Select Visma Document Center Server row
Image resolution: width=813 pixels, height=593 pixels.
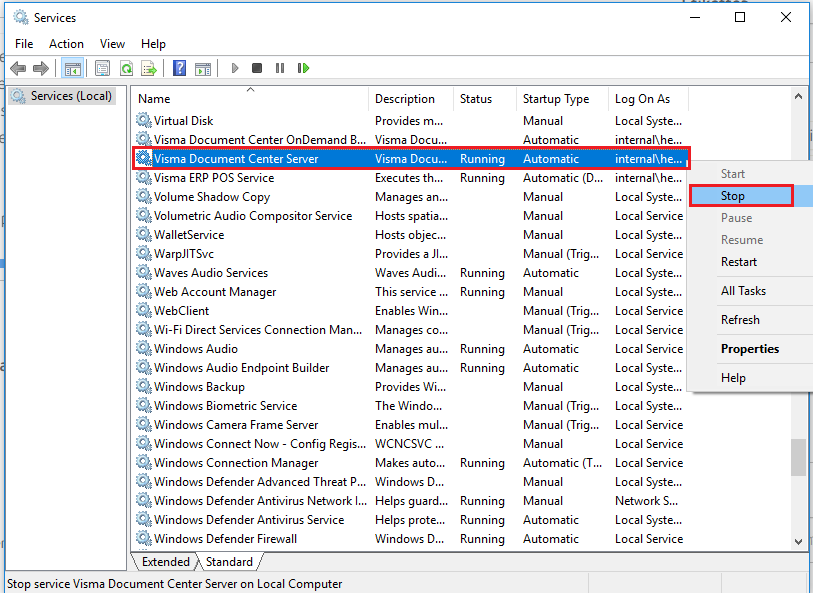pyautogui.click(x=411, y=159)
